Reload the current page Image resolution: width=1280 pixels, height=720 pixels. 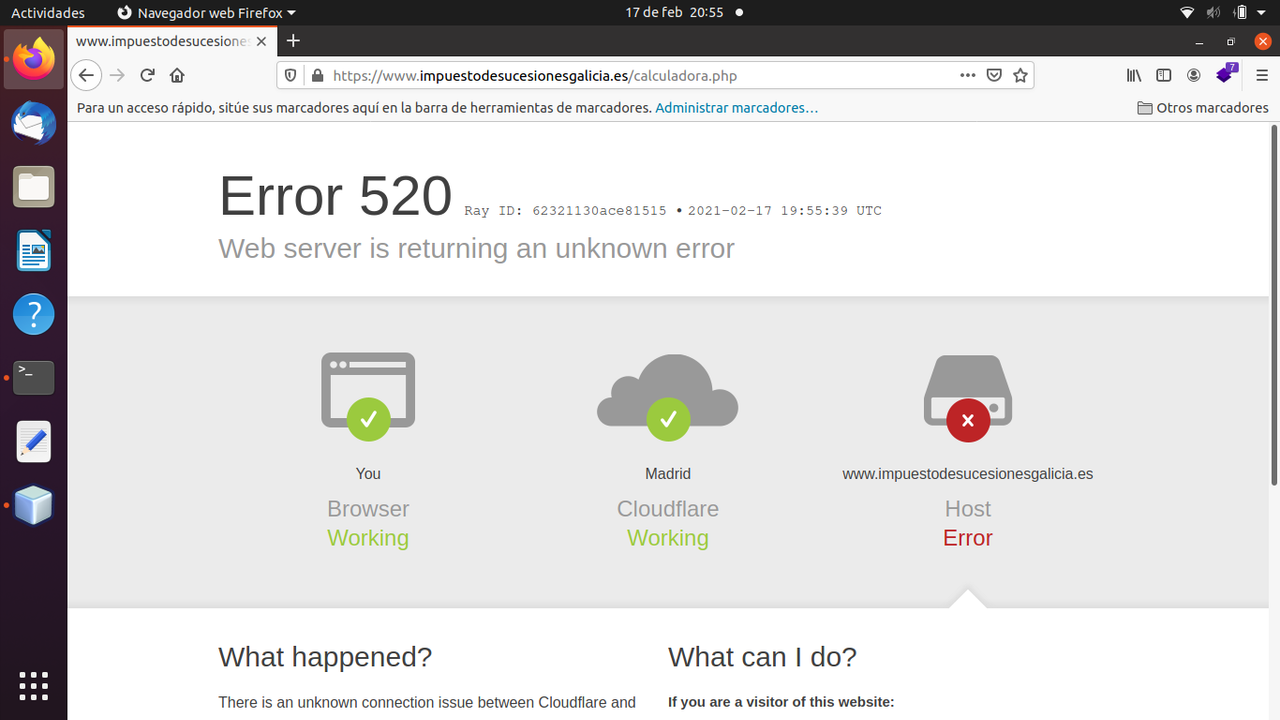pos(147,75)
